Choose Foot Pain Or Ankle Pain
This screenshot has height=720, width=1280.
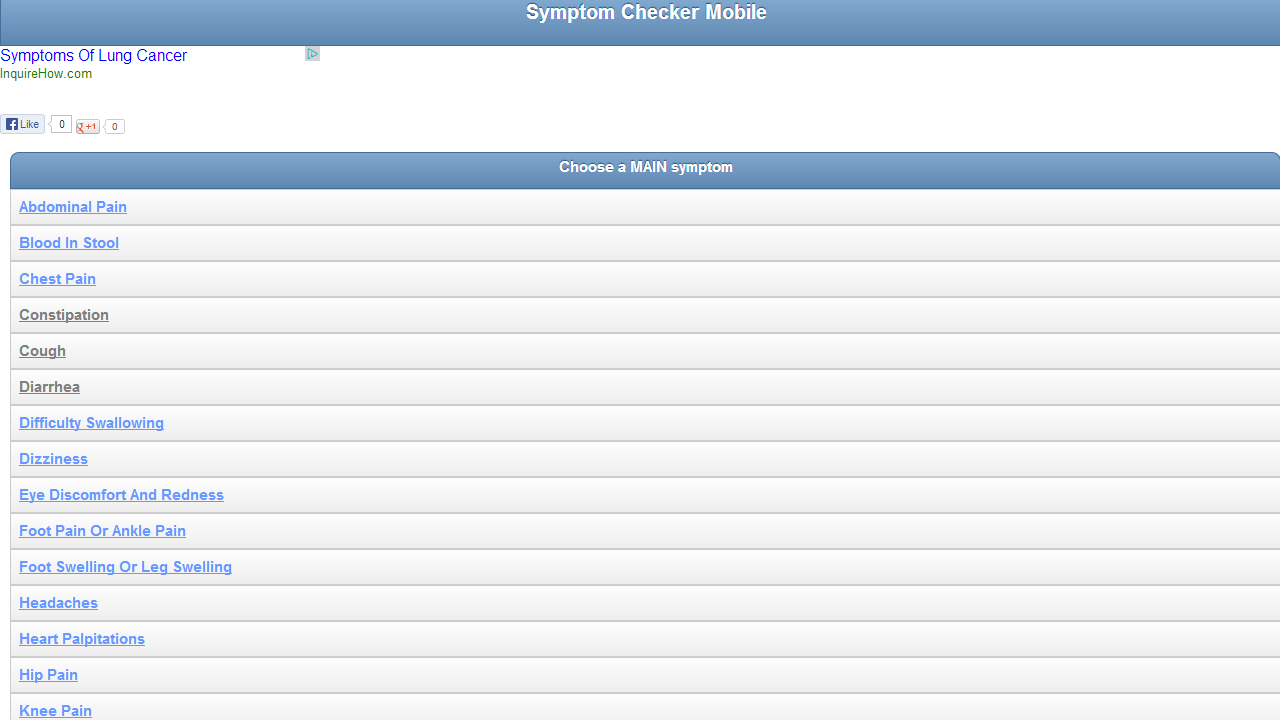click(103, 531)
